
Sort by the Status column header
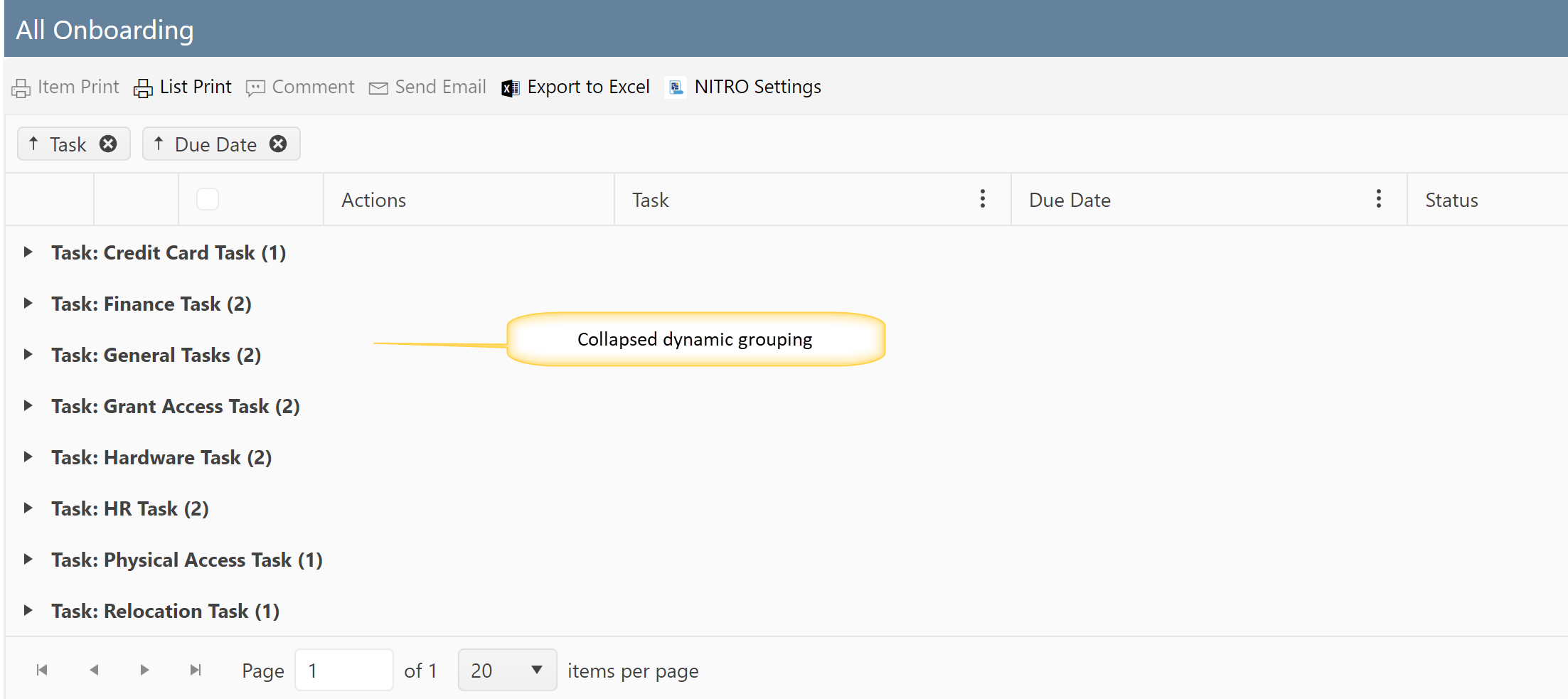[x=1451, y=201]
